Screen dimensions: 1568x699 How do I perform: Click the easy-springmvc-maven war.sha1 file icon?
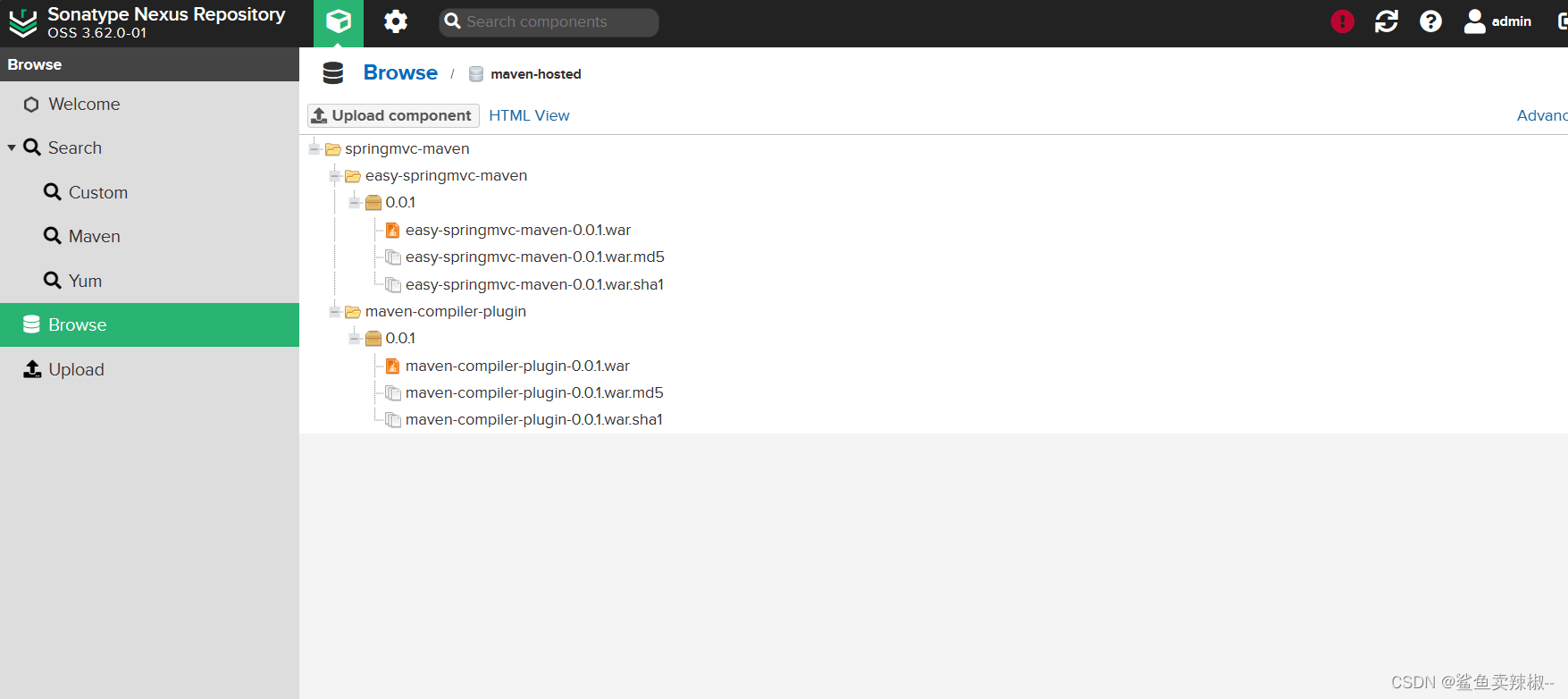coord(392,285)
